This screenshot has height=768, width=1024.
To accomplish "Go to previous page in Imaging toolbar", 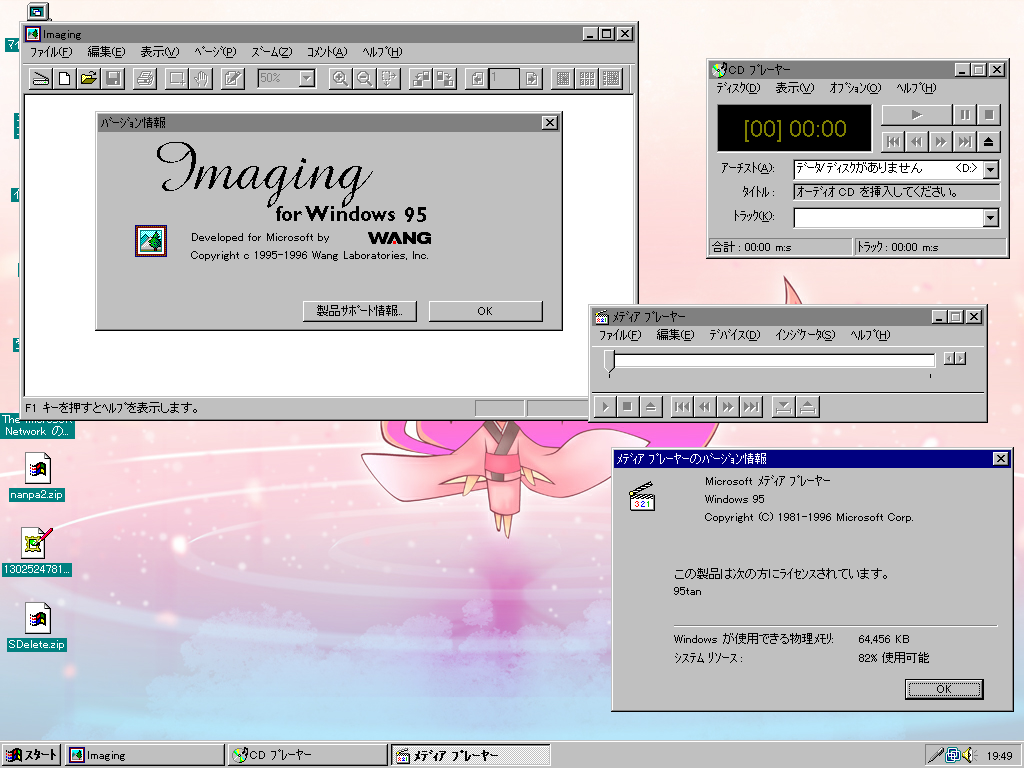I will pos(477,79).
